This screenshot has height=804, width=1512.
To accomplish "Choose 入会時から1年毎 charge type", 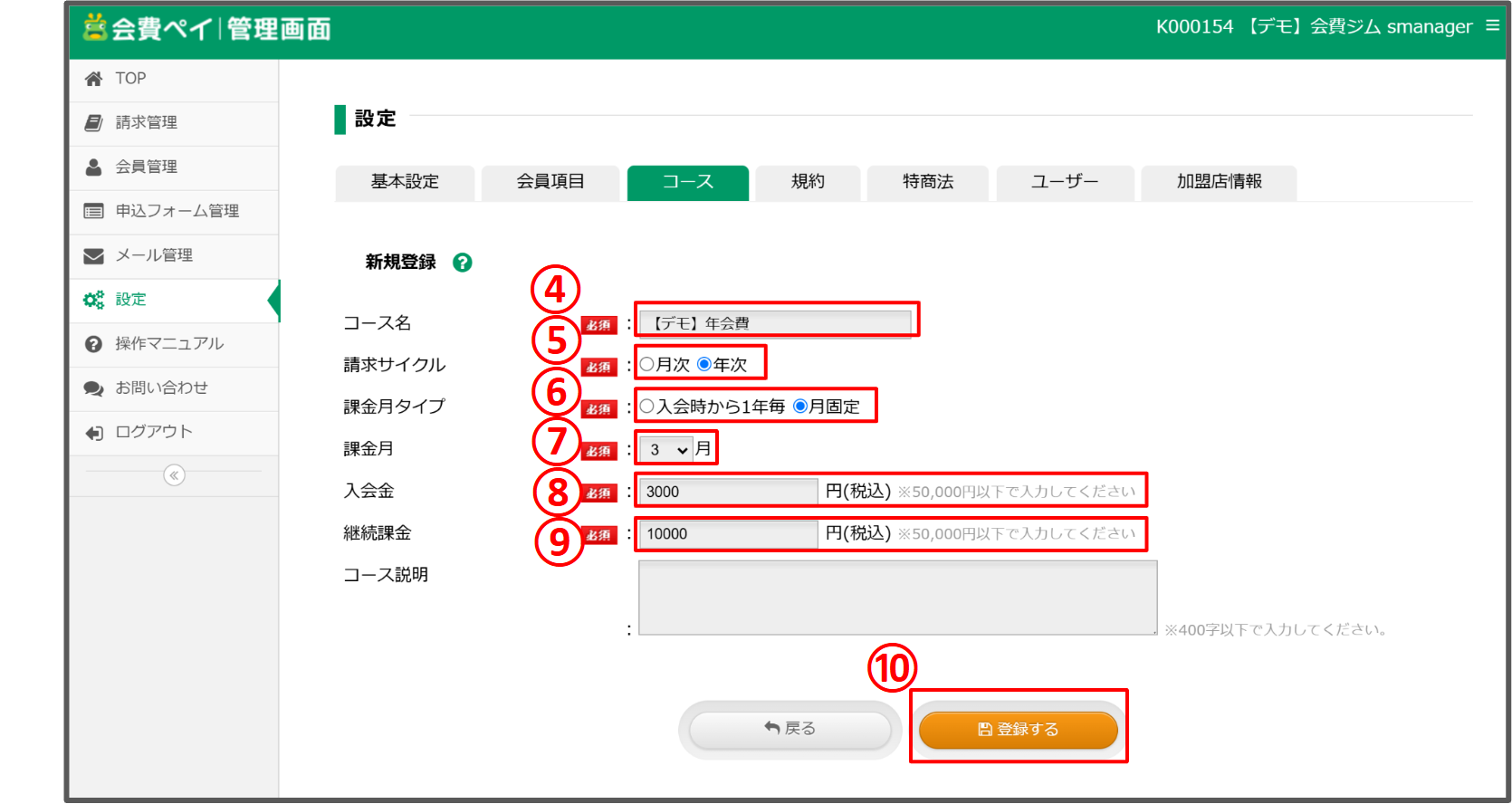I will (646, 407).
